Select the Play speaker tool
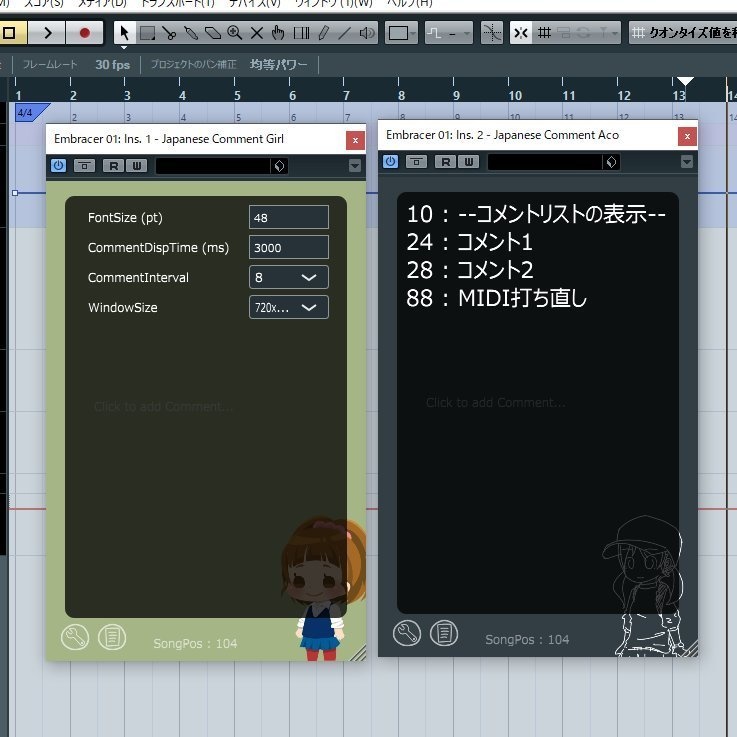This screenshot has height=737, width=737. (x=367, y=33)
